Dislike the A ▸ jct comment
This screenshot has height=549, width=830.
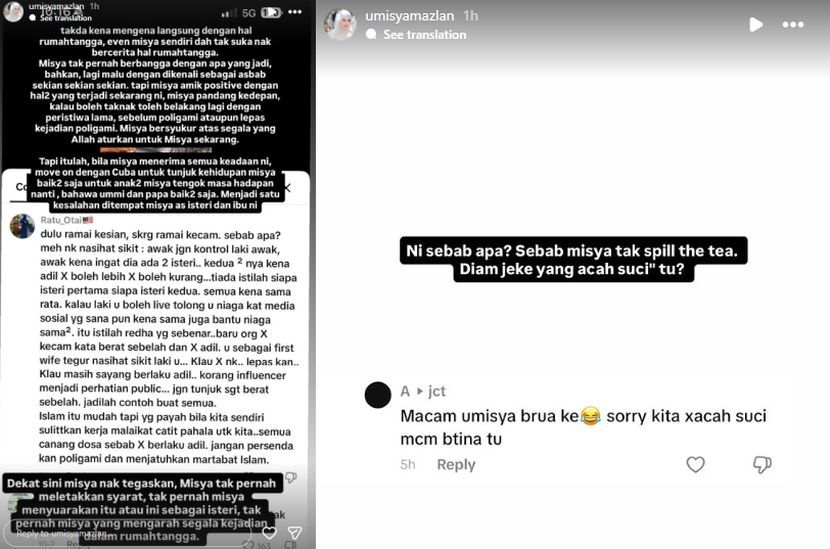coord(762,464)
